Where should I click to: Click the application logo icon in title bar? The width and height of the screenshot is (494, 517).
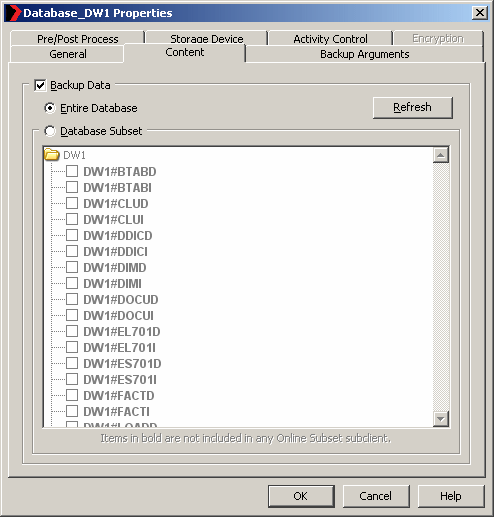coord(13,13)
